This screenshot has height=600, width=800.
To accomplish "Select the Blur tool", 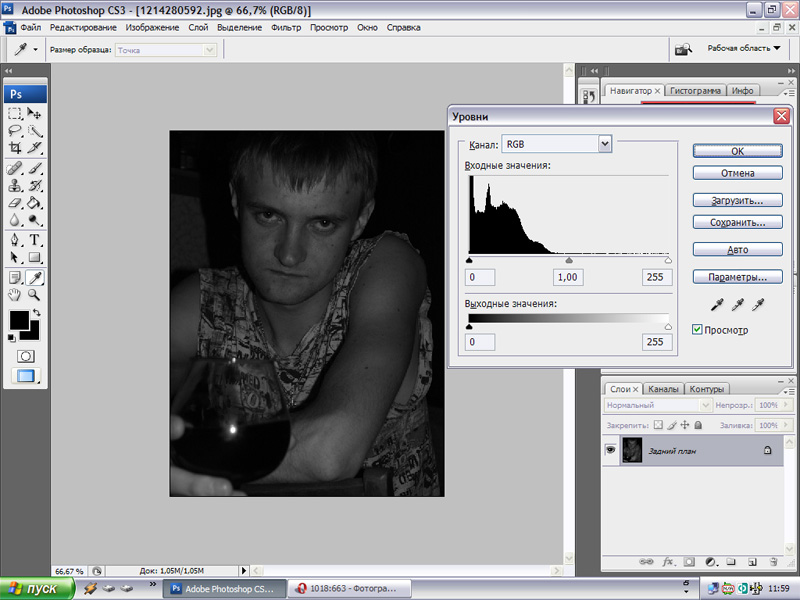I will 15,220.
